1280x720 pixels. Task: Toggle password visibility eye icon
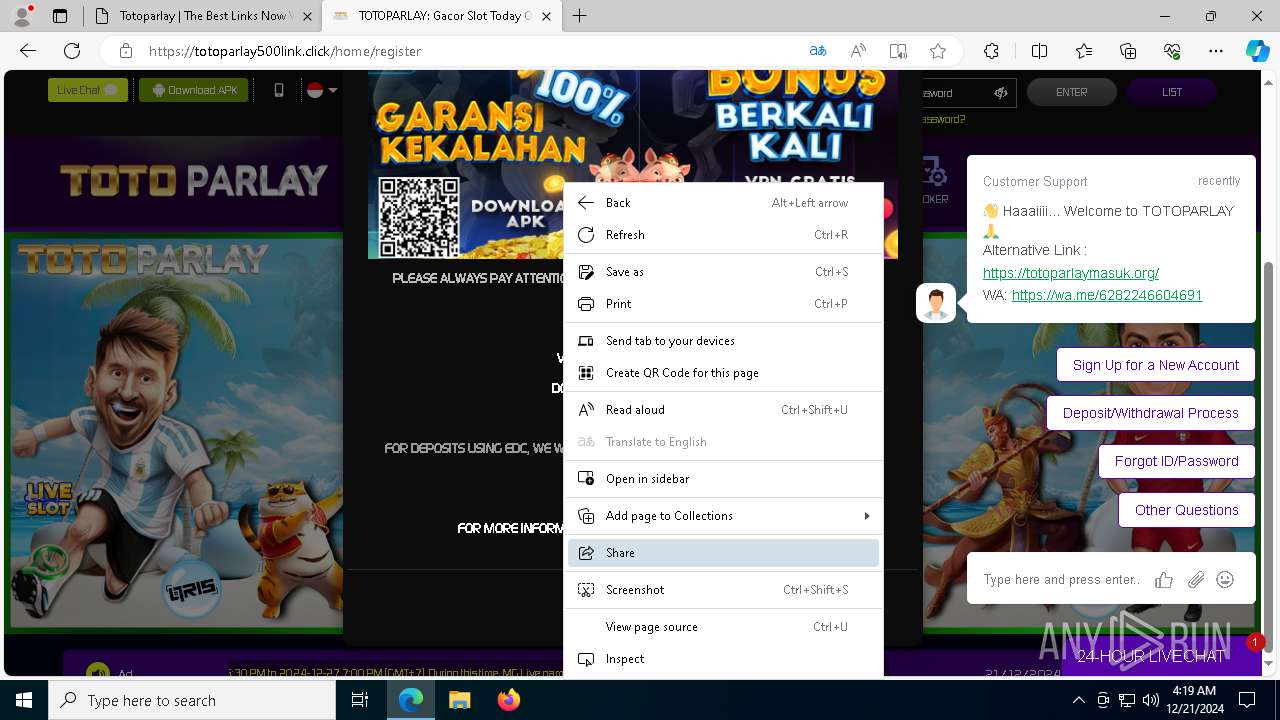(x=1000, y=92)
